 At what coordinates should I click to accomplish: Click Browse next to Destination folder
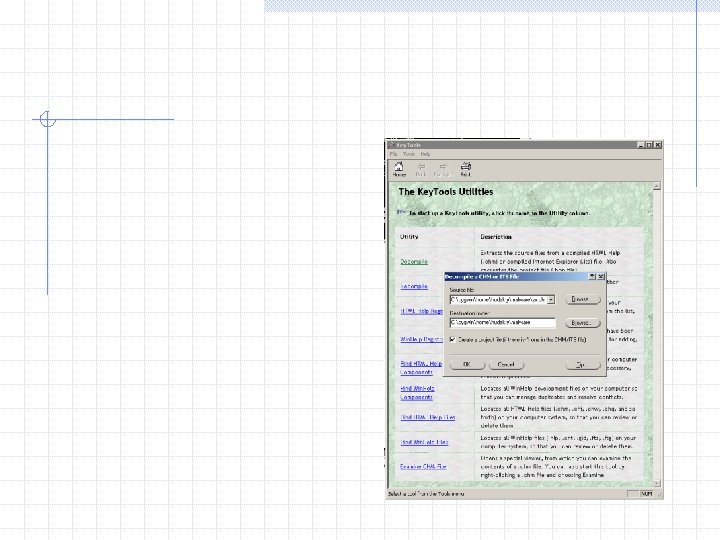coord(583,323)
